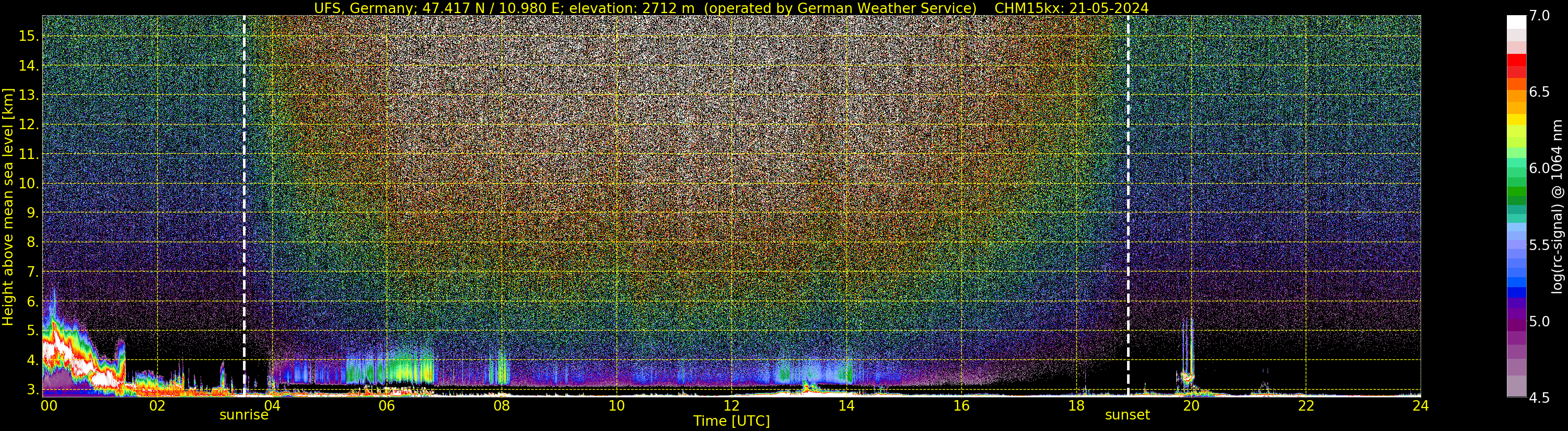Click the white dashed sunset marker line

(x=1128, y=206)
